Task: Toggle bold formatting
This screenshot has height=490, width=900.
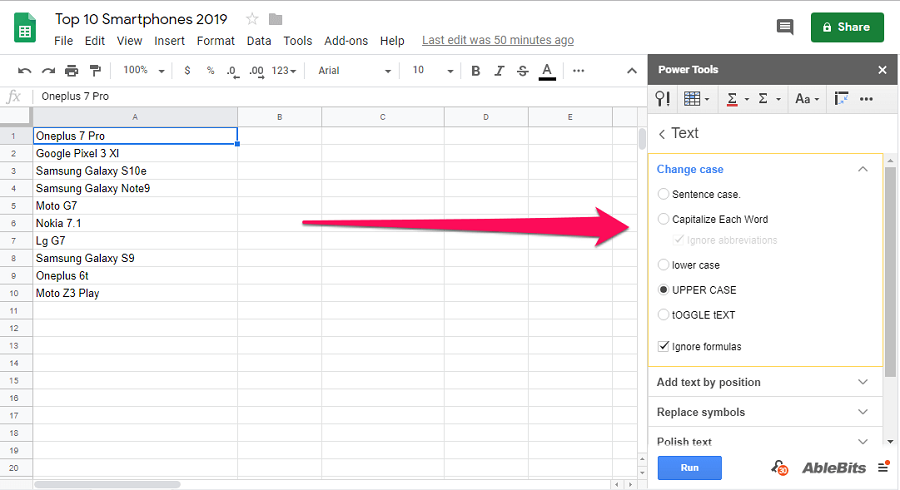Action: pos(476,71)
